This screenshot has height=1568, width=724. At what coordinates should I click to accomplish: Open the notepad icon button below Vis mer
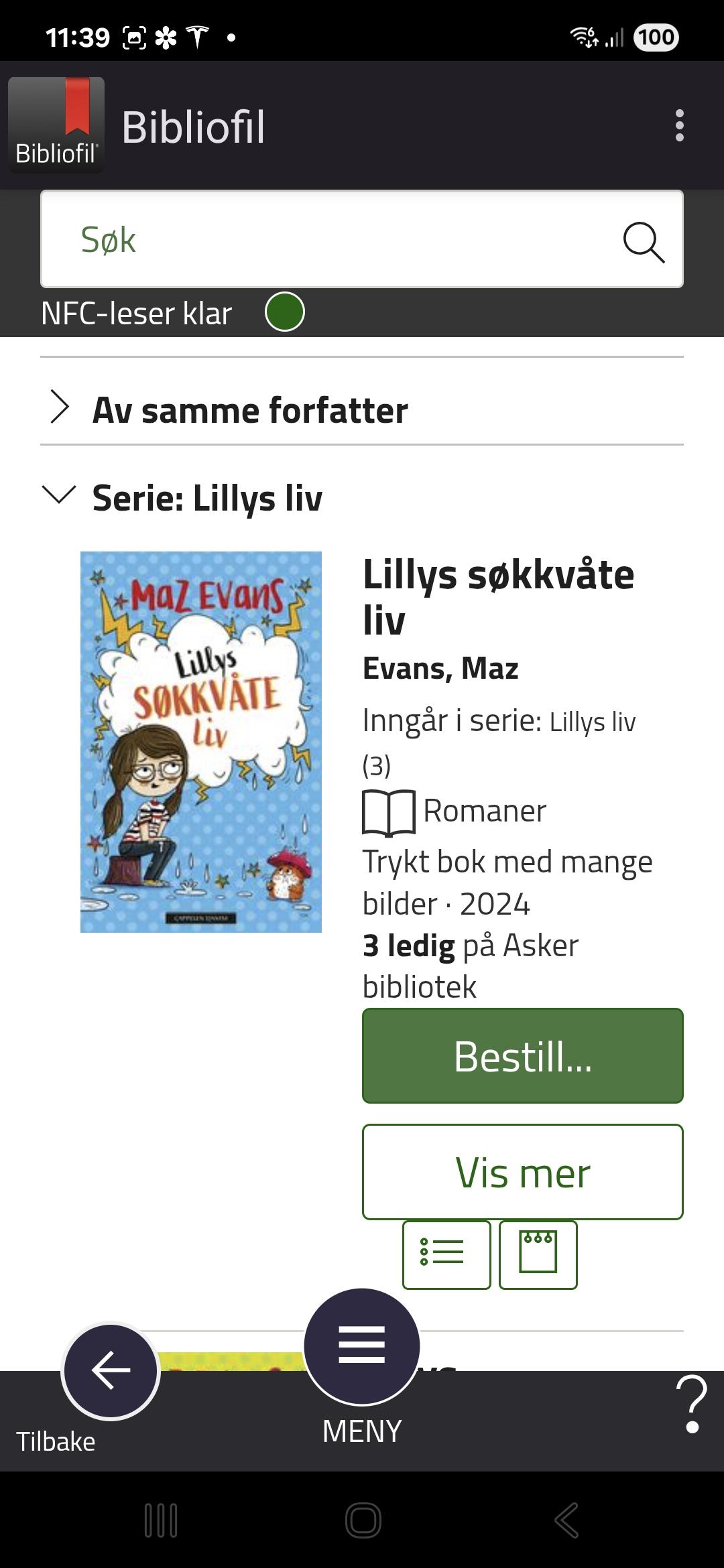click(538, 1254)
